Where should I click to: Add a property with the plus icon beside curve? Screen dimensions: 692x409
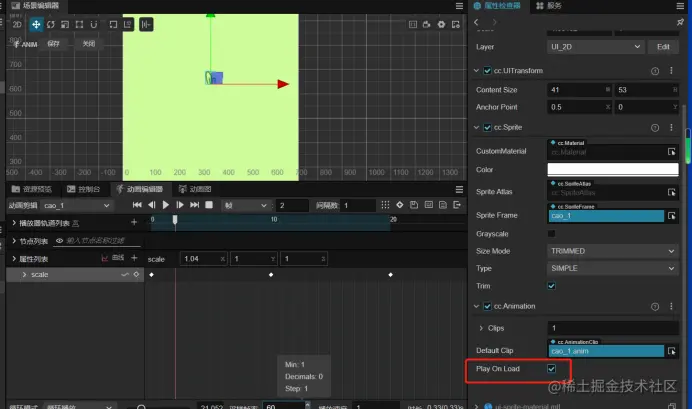(x=134, y=257)
